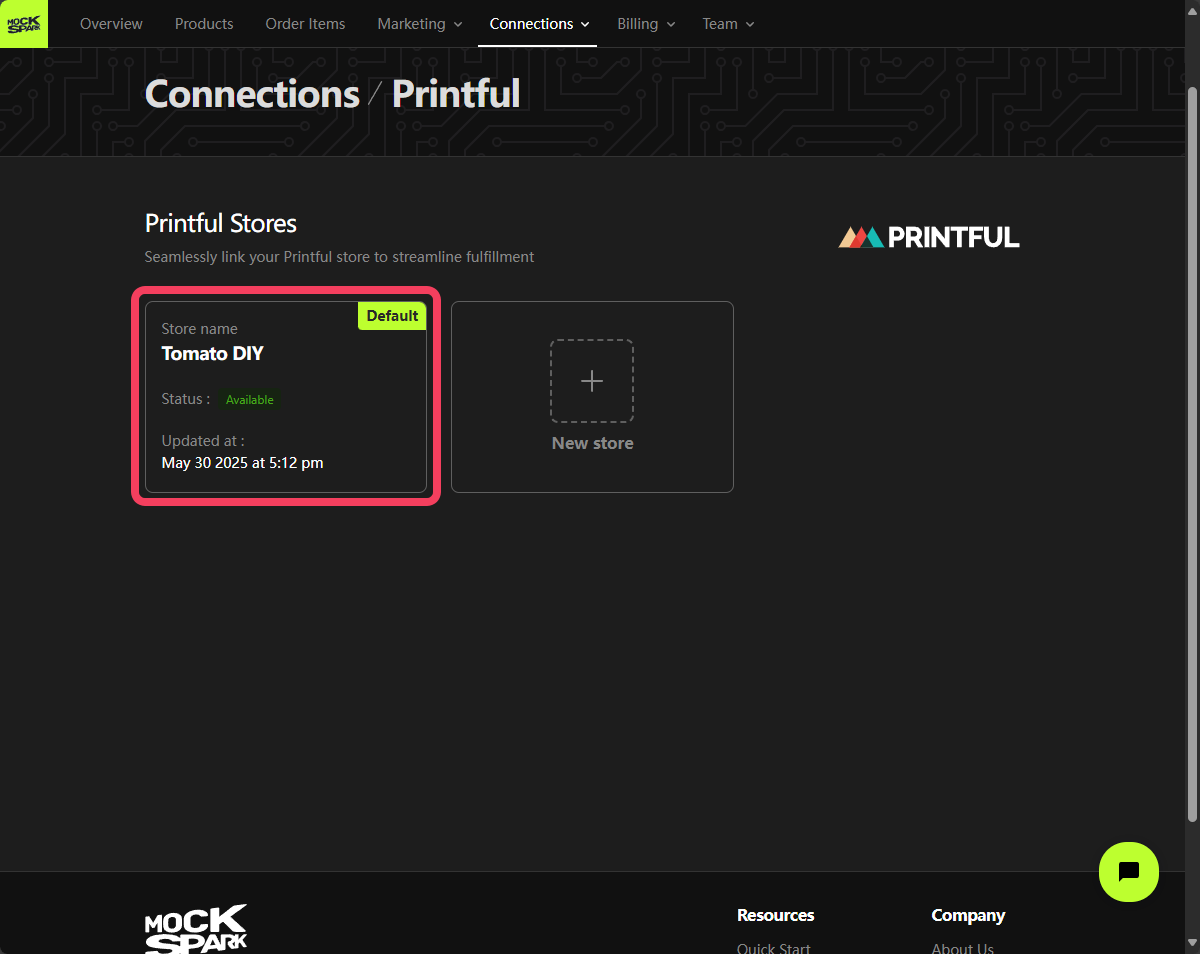
Task: Click the About Us footer link
Action: click(962, 948)
